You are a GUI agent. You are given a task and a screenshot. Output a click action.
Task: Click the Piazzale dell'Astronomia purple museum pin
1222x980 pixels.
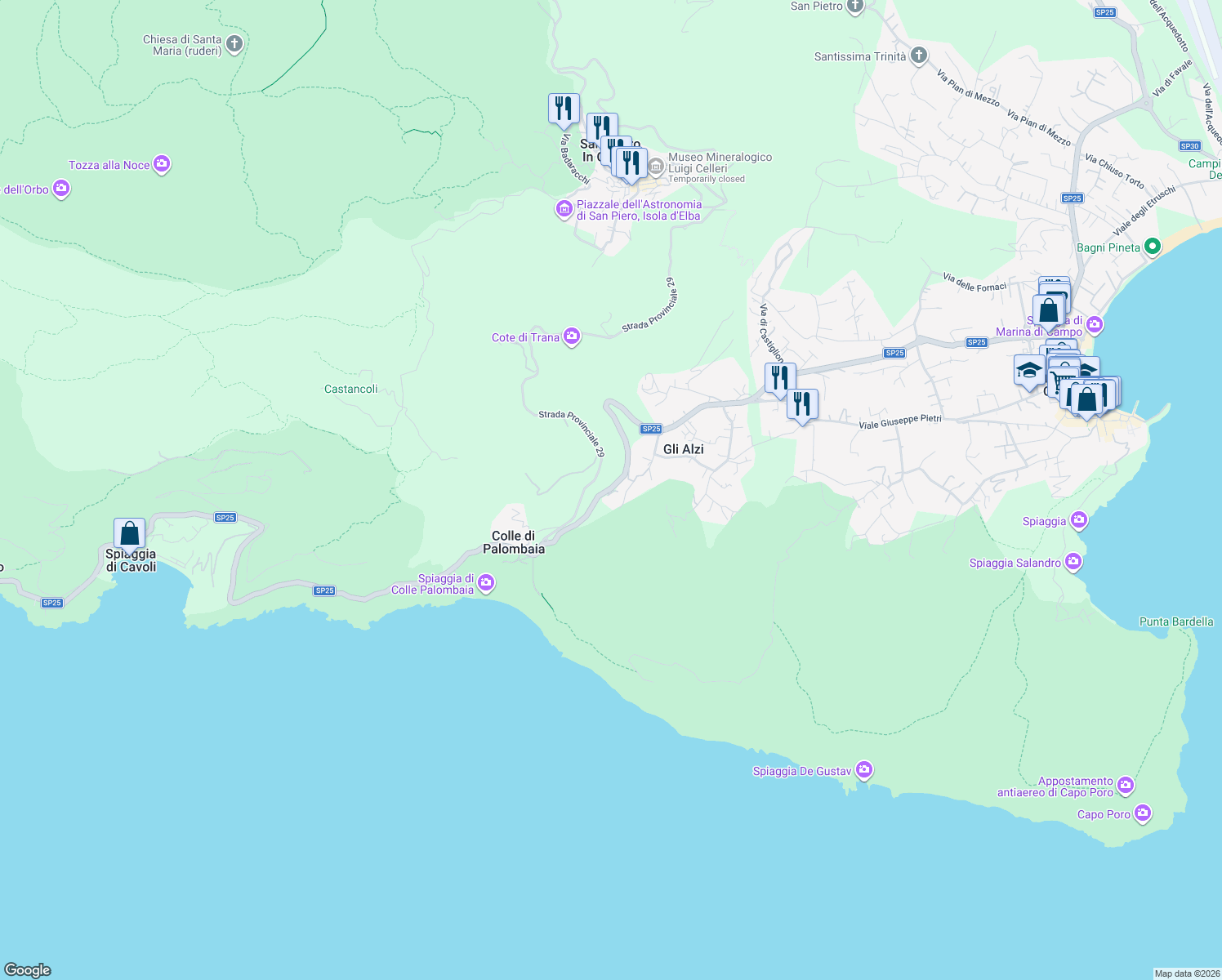coord(564,210)
